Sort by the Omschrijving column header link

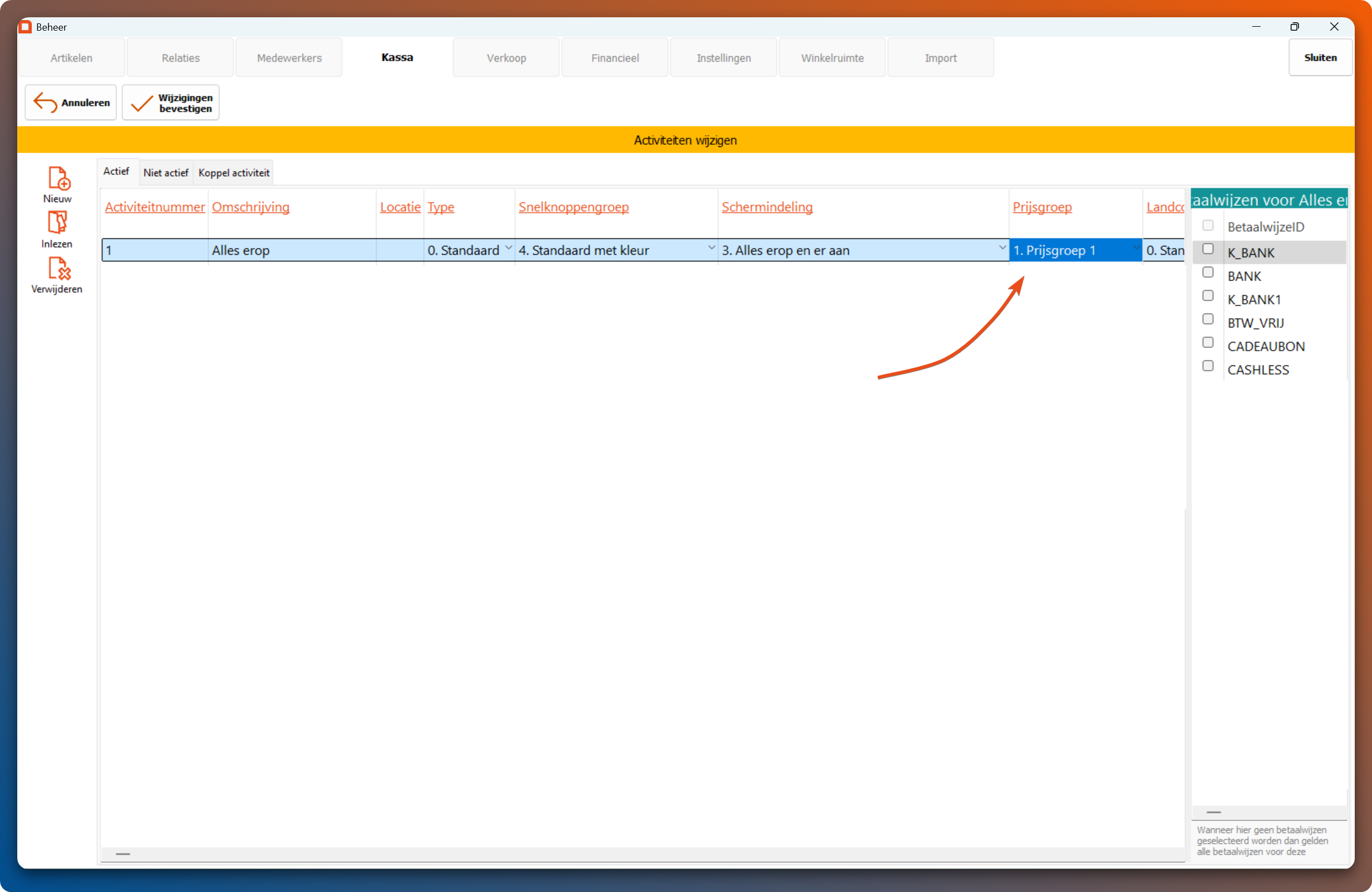pyautogui.click(x=250, y=207)
